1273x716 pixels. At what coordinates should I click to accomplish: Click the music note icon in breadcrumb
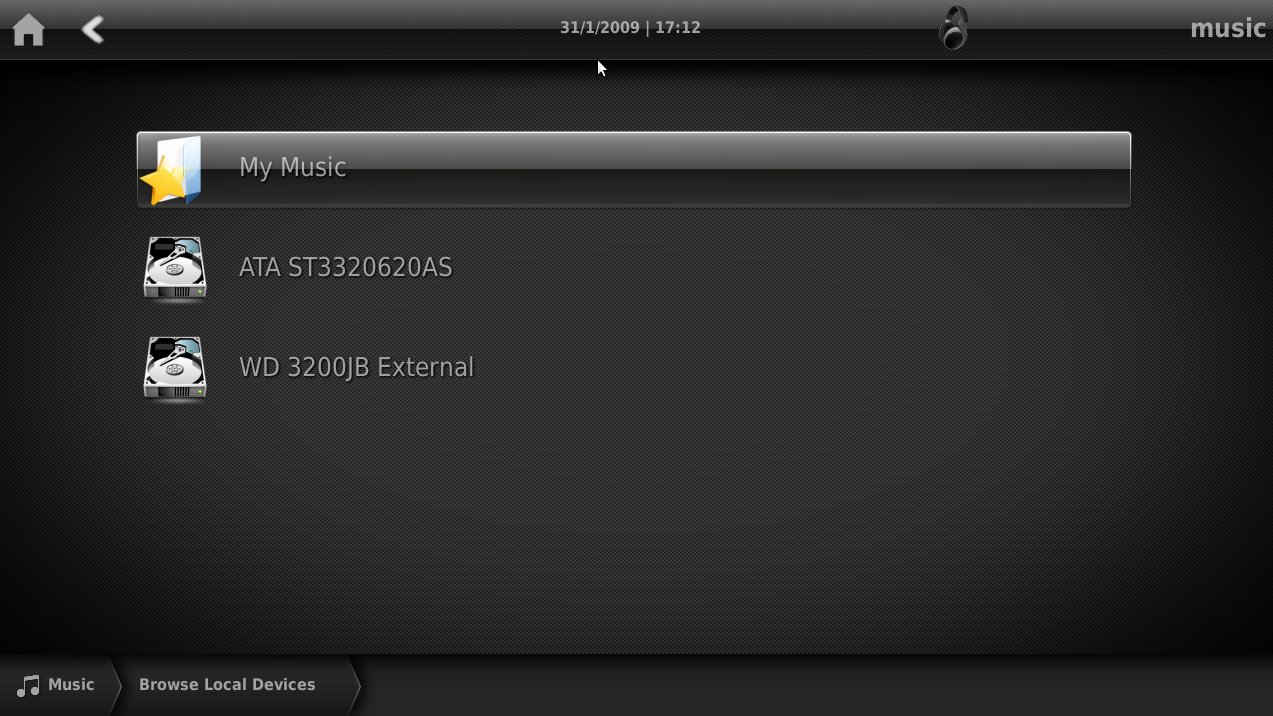pos(29,685)
